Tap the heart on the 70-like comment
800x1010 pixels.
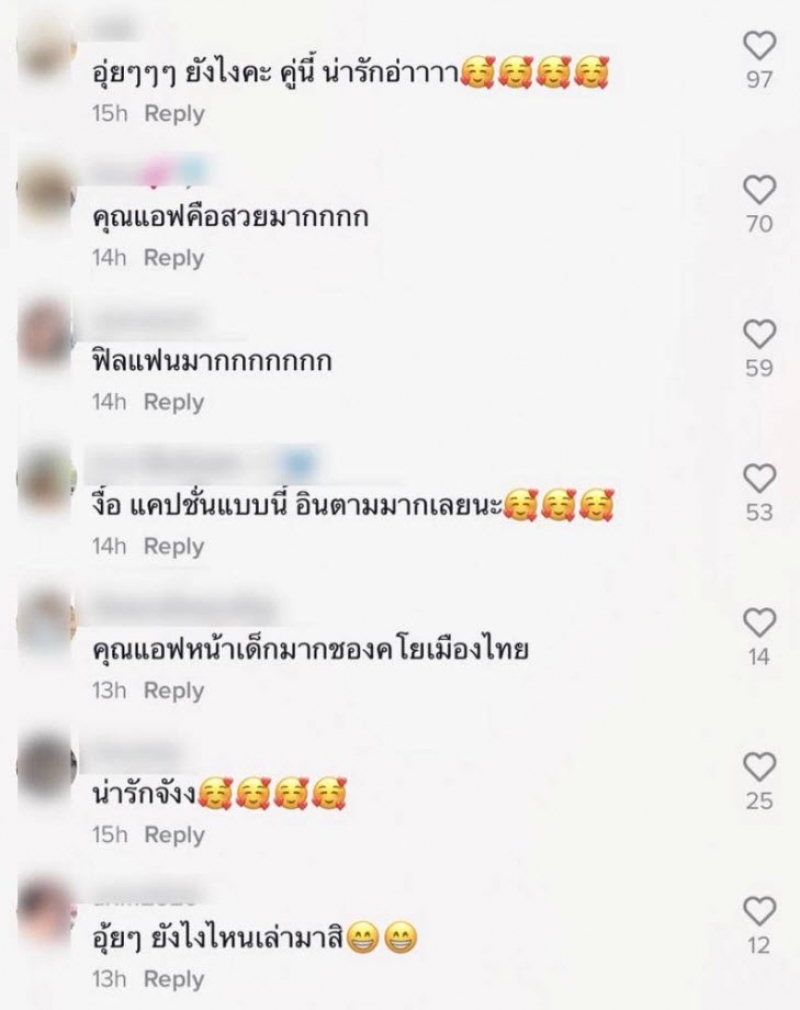[x=759, y=190]
